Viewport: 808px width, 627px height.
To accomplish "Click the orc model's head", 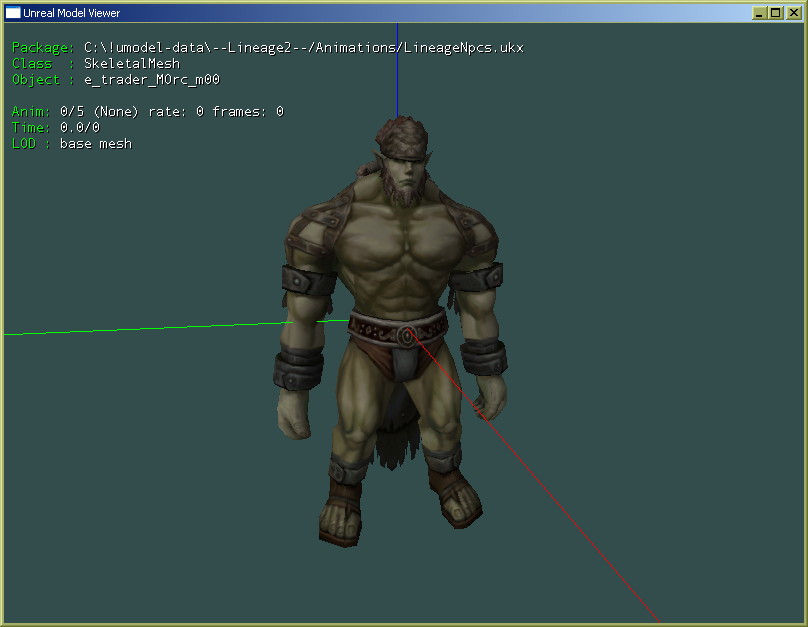I will pyautogui.click(x=403, y=161).
